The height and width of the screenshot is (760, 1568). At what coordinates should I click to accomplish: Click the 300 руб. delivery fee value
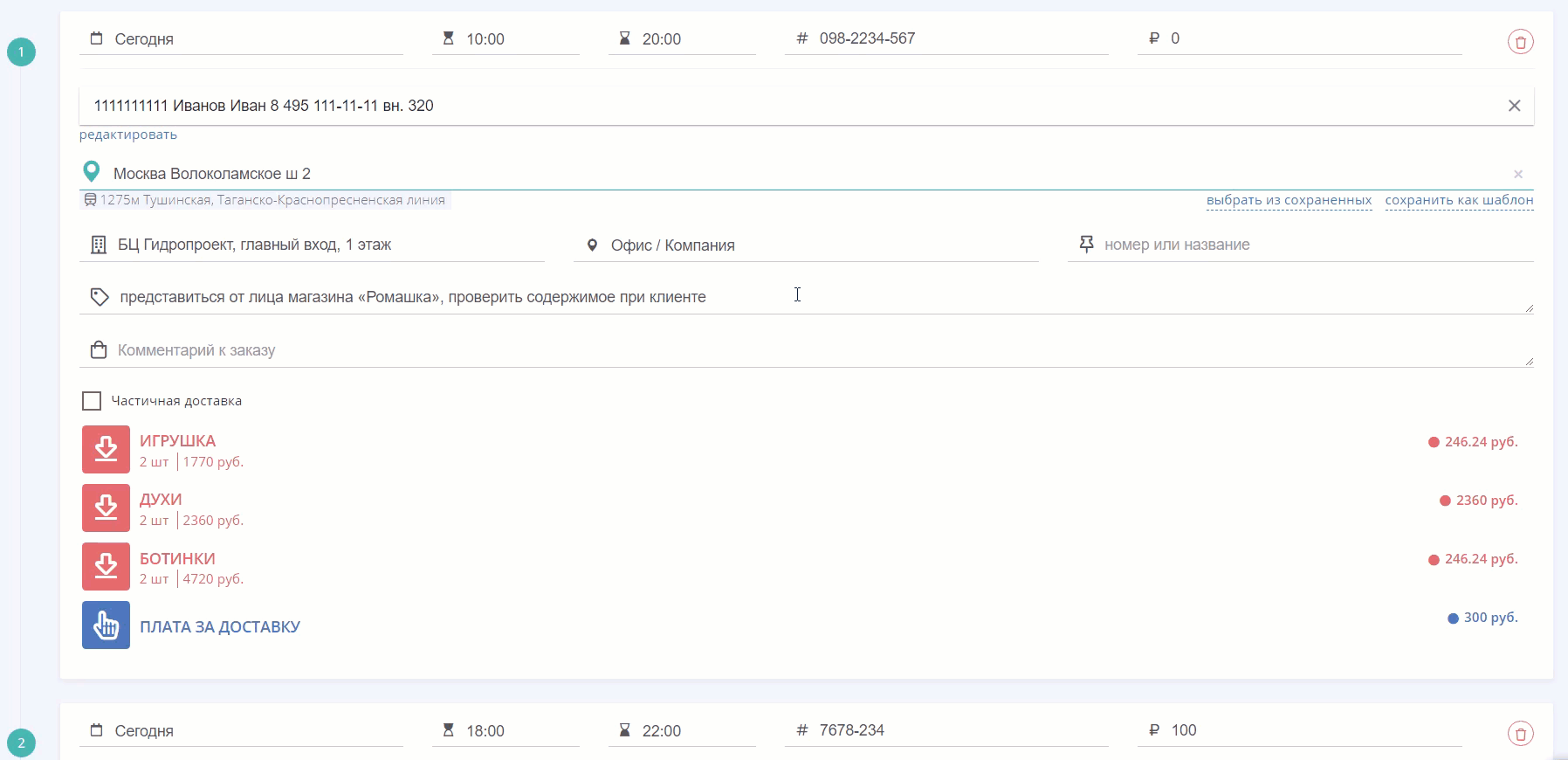coord(1490,618)
